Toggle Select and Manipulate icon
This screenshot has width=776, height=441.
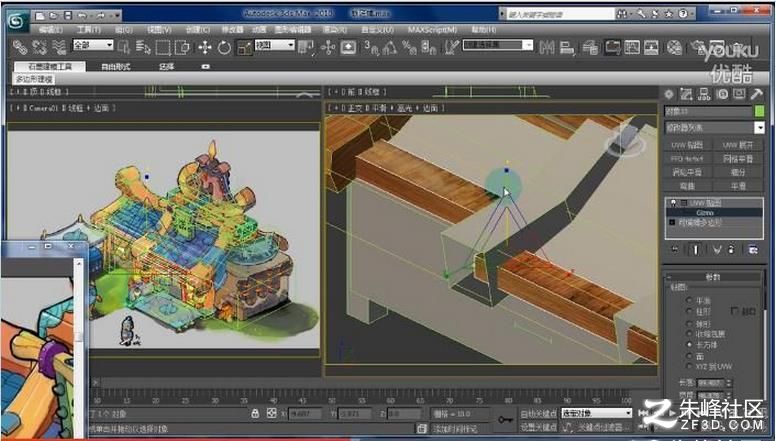pyautogui.click(x=328, y=48)
